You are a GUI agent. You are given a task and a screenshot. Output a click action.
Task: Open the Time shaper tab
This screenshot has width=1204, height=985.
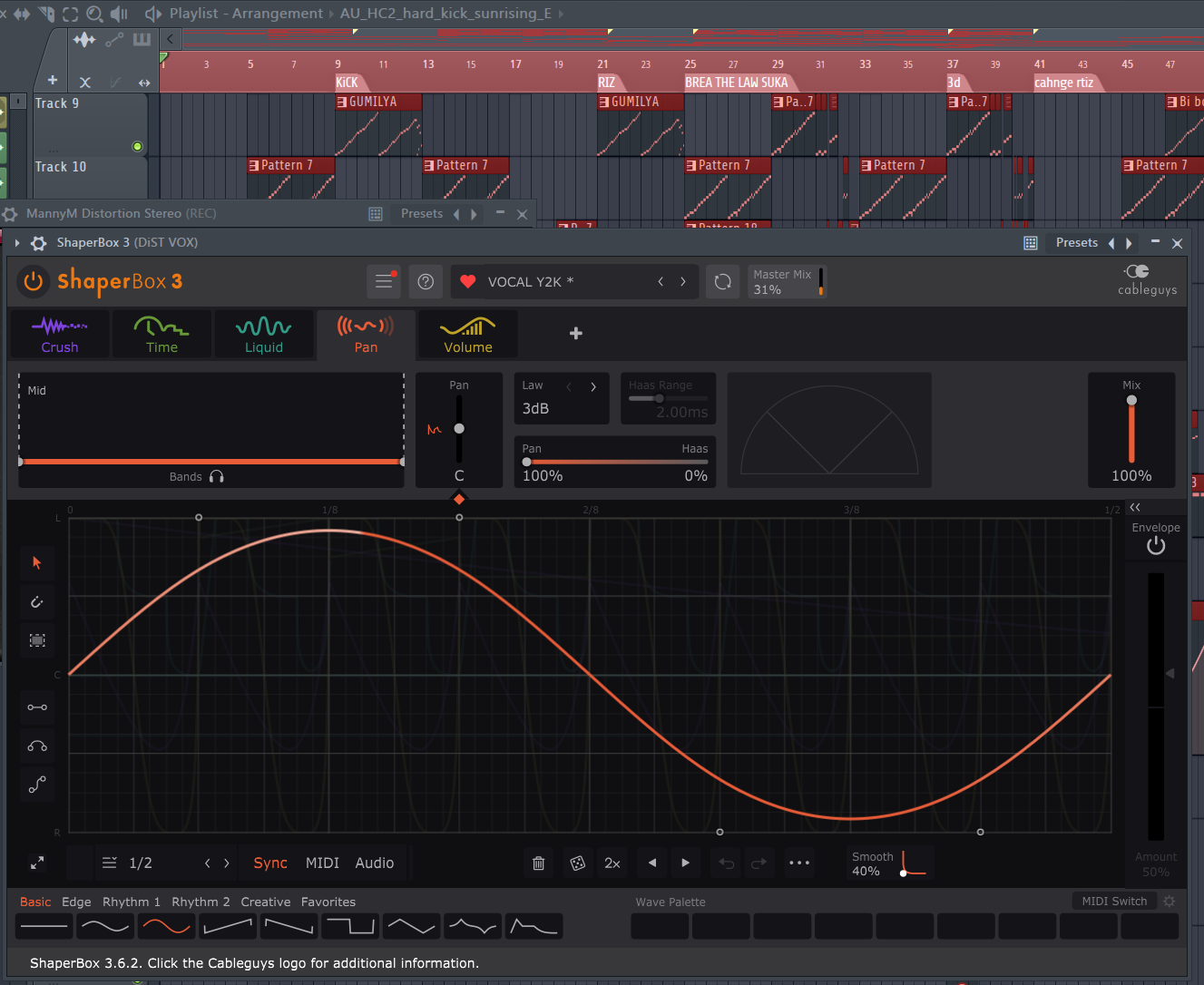coord(162,334)
